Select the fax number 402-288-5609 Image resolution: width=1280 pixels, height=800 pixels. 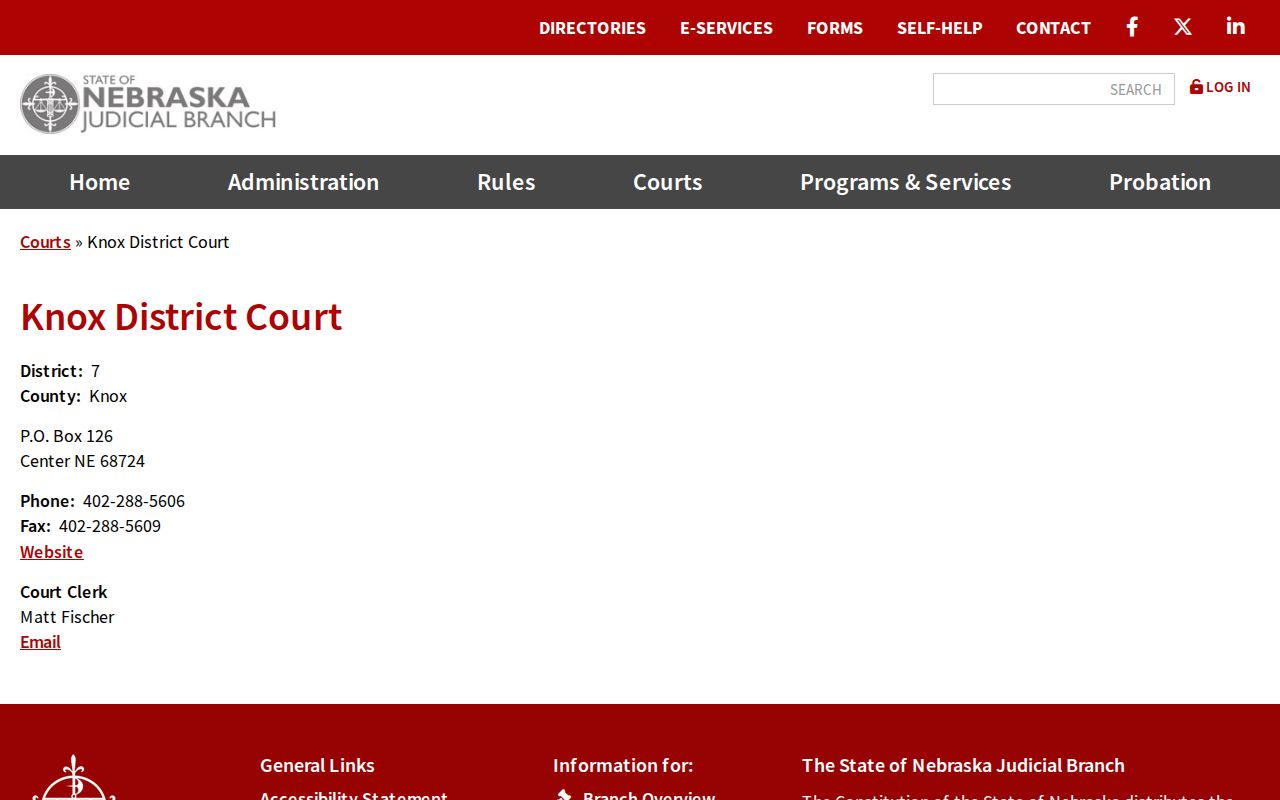110,526
